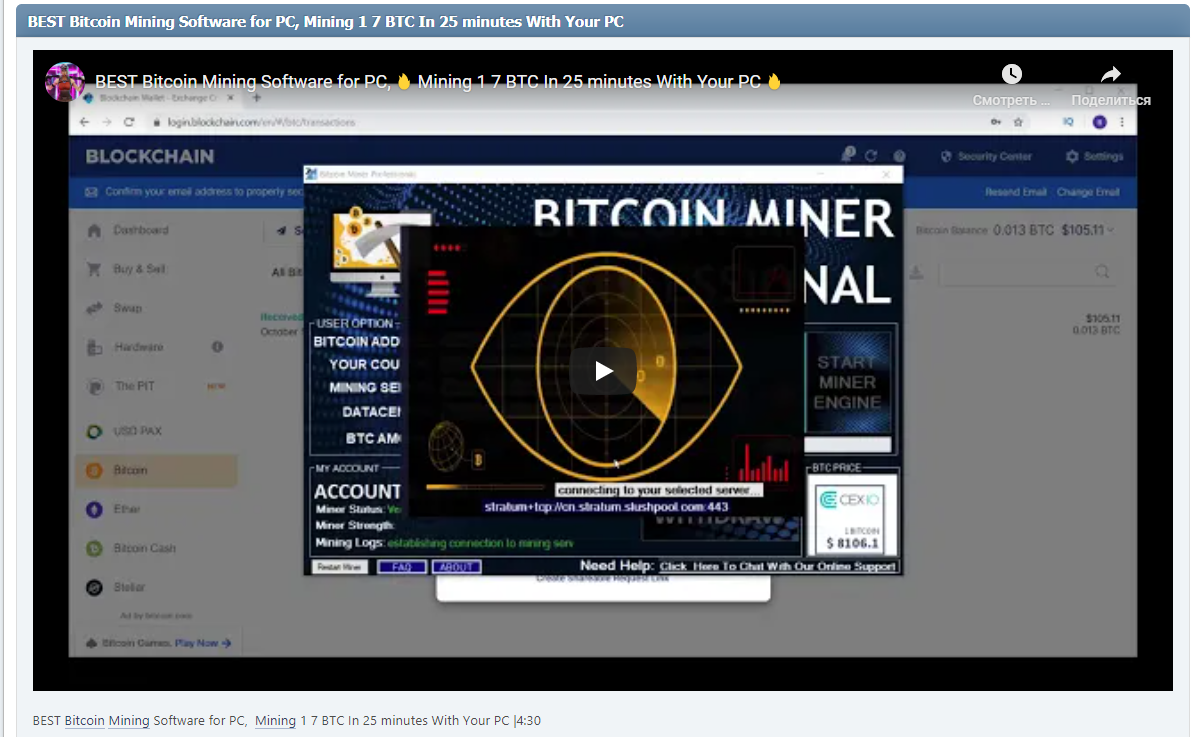
Task: Open the video share icon (Поделиться)
Action: 1111,74
